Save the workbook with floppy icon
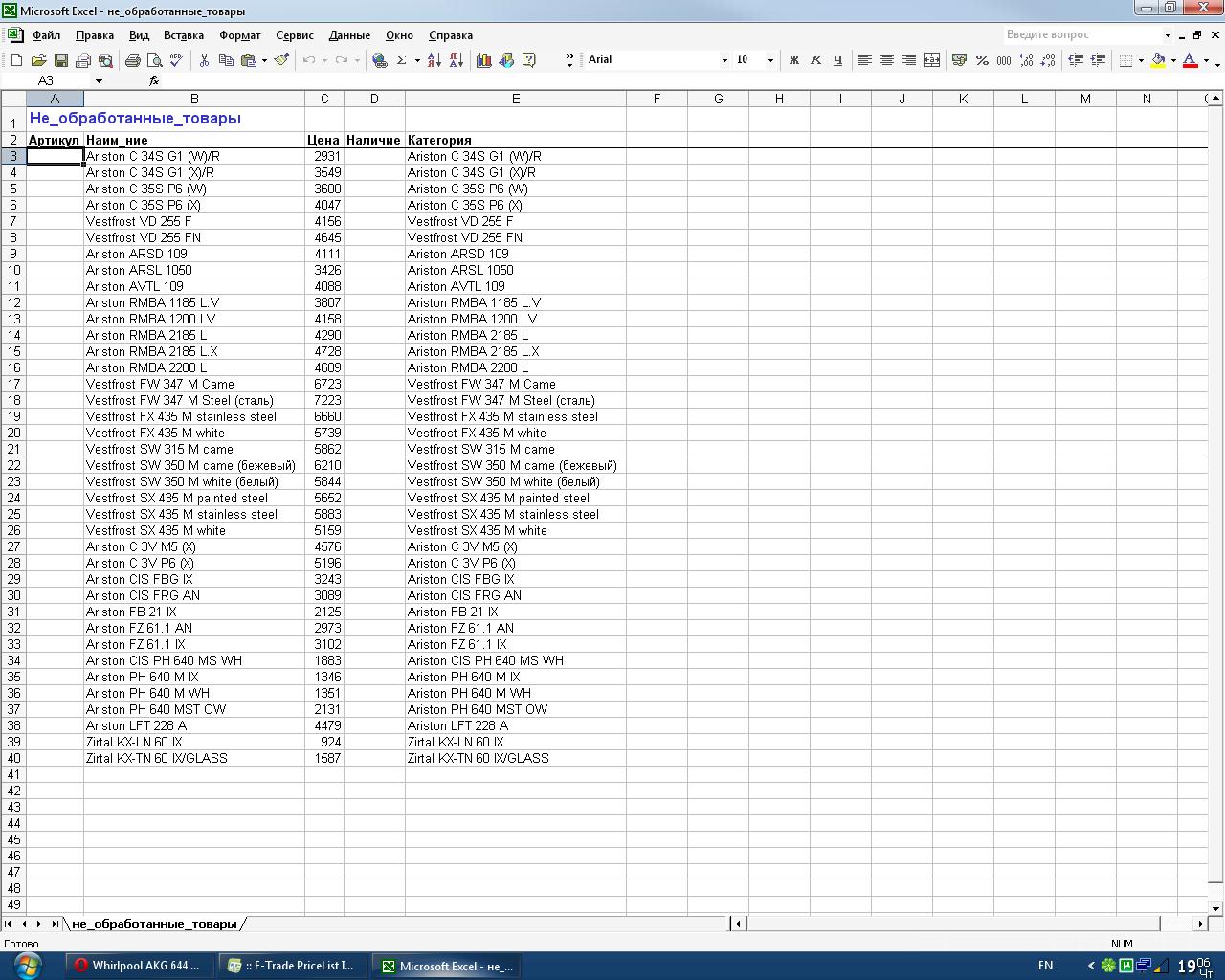 pos(60,60)
